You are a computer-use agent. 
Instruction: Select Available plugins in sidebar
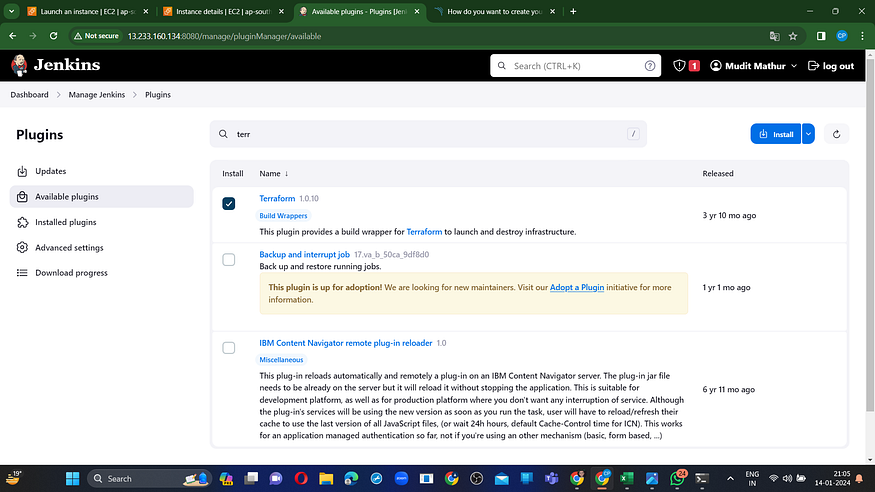click(x=102, y=196)
